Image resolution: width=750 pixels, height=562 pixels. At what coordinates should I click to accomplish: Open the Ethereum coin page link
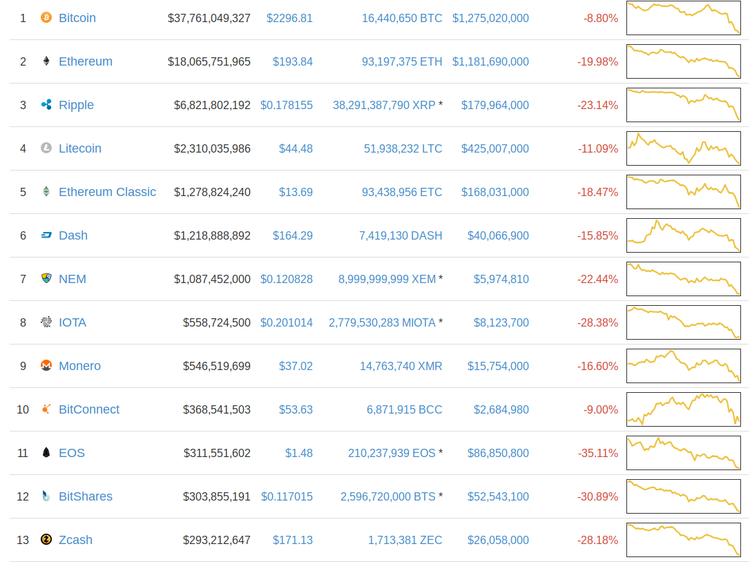86,62
